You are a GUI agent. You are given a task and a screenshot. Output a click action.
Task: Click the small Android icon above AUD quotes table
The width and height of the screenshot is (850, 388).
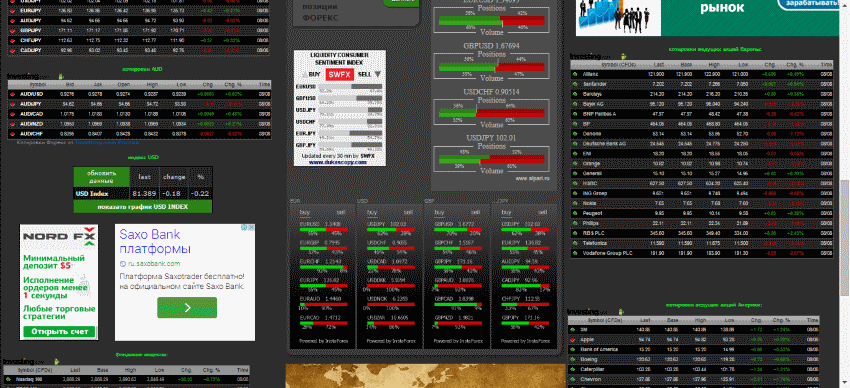60,76
